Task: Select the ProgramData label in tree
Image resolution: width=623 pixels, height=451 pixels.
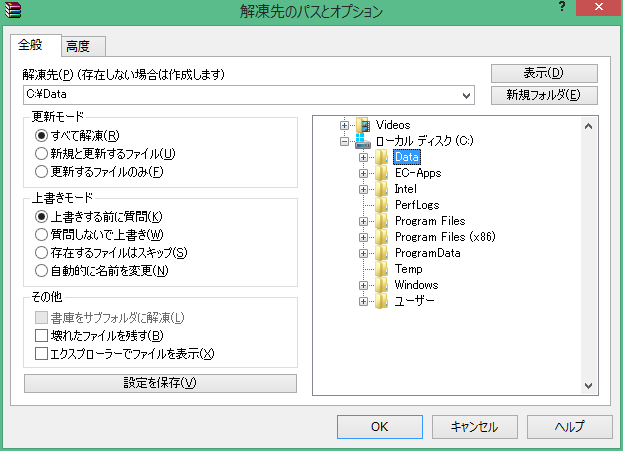Action: [428, 253]
